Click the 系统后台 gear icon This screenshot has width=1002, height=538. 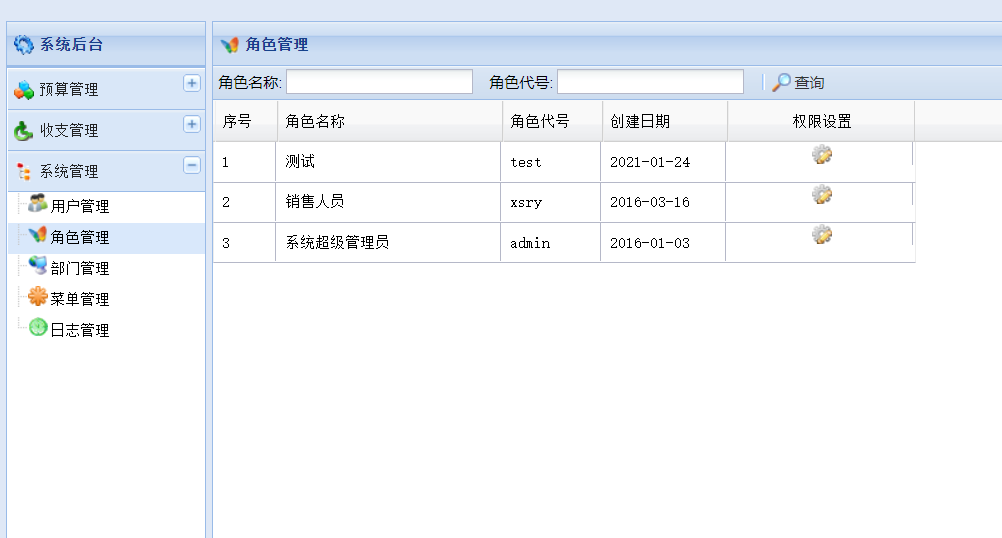click(x=24, y=44)
